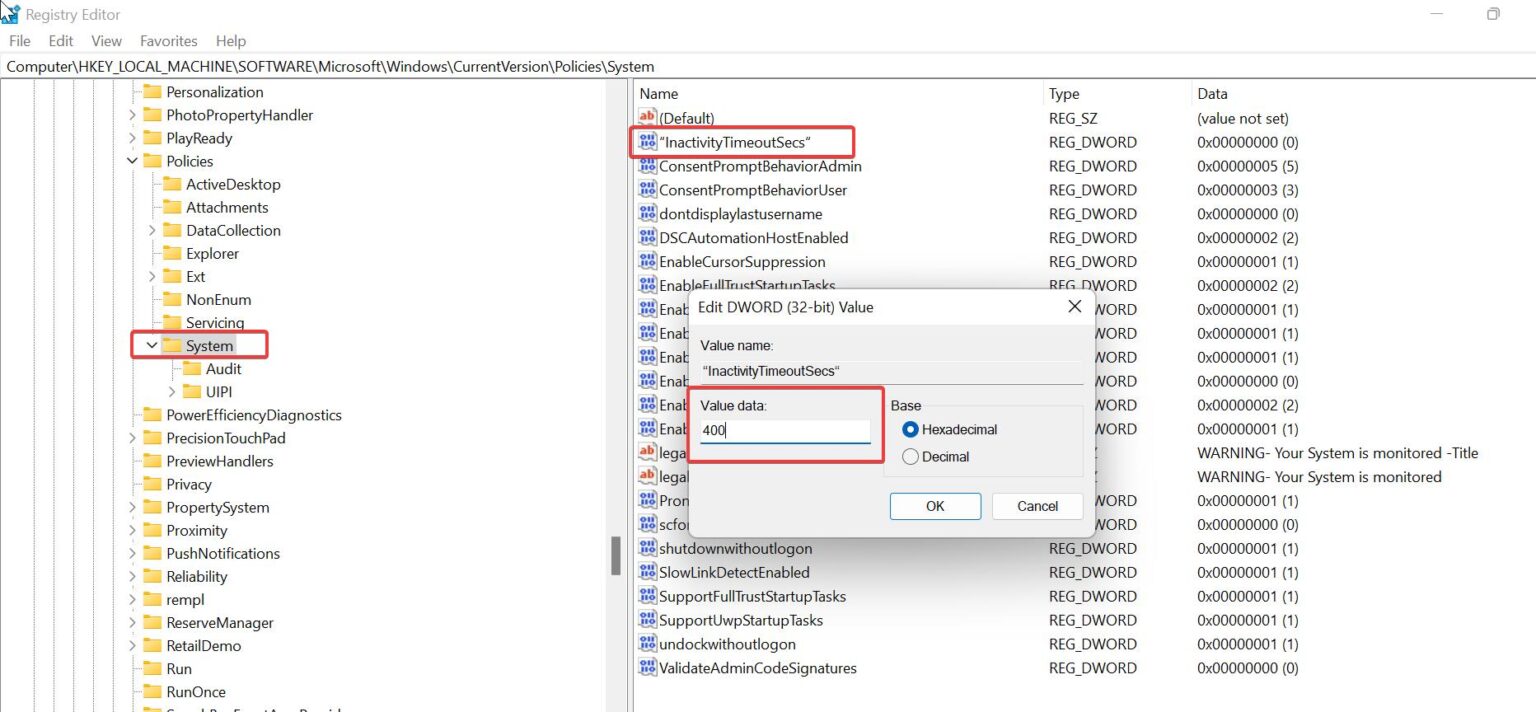Viewport: 1536px width, 712px height.
Task: Click the DWORD icon for ValidateAdminCodeSignatures
Action: point(647,668)
